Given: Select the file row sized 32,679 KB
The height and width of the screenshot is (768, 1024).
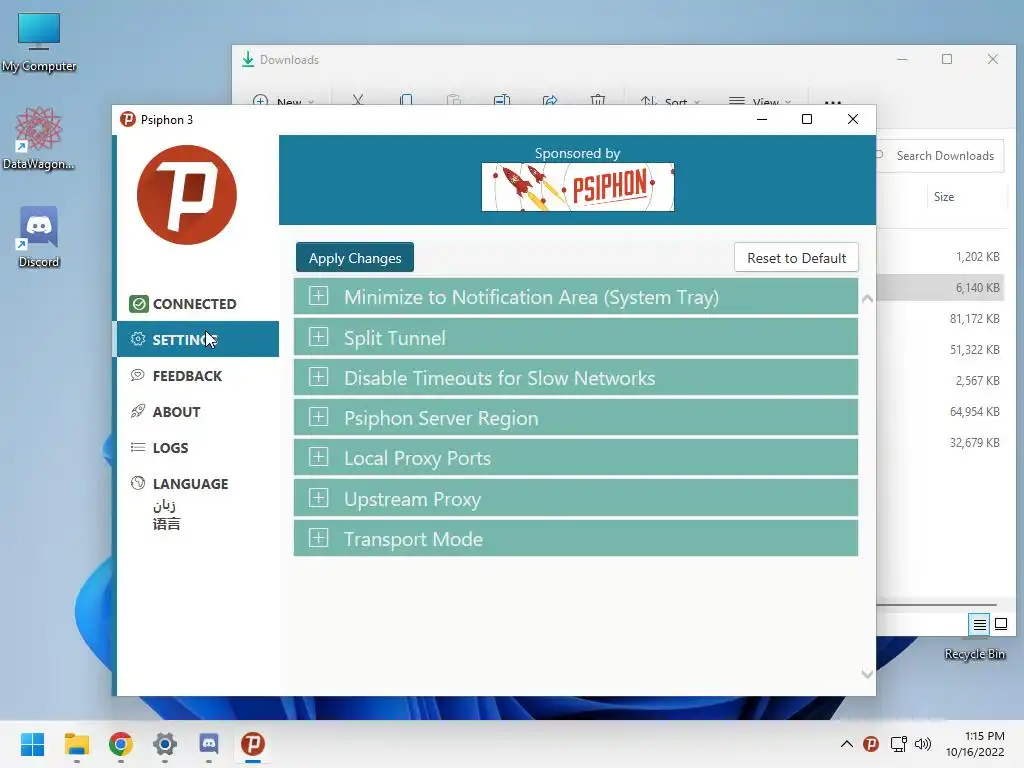Looking at the screenshot, I should (x=940, y=442).
